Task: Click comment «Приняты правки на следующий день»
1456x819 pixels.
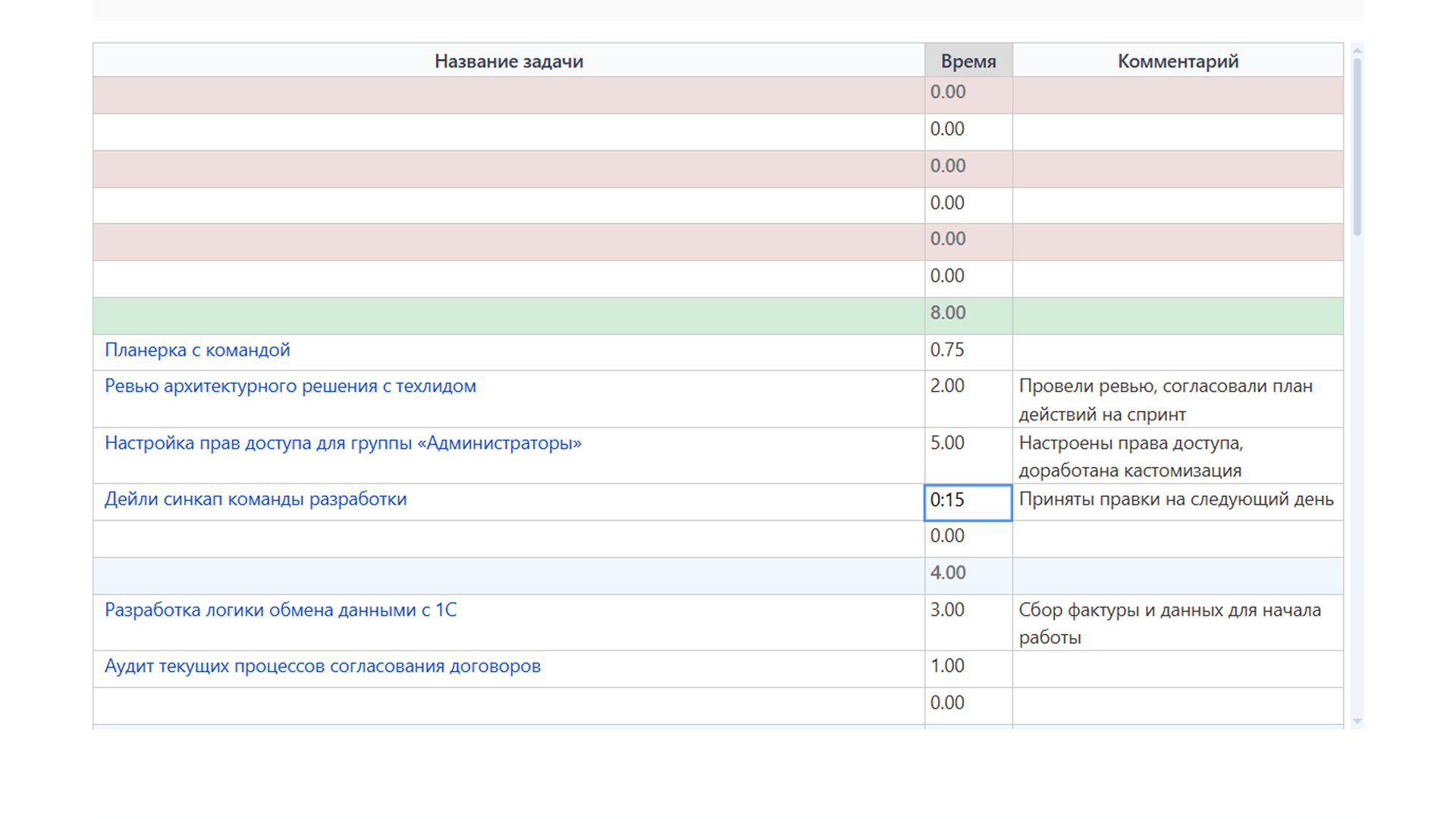Action: pyautogui.click(x=1175, y=500)
